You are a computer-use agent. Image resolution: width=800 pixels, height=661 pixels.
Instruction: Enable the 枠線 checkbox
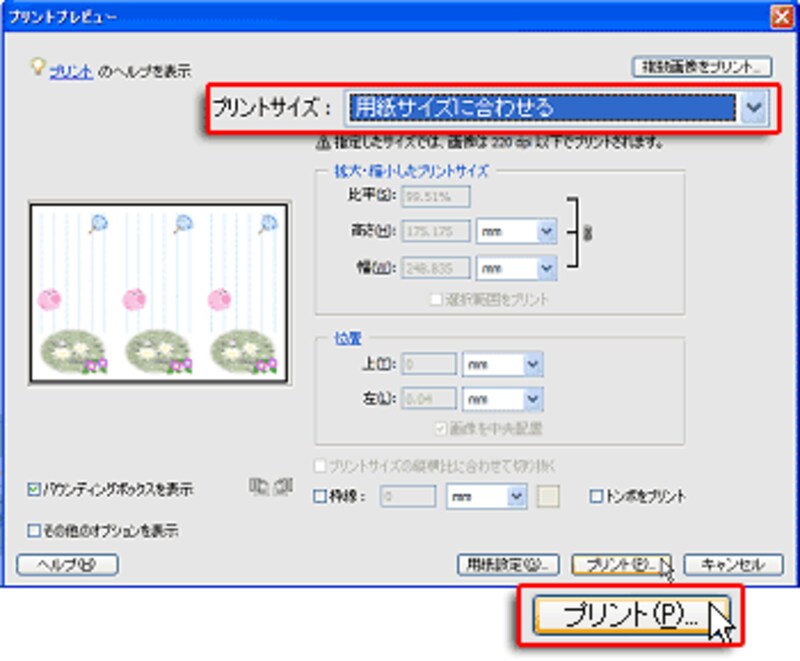click(x=320, y=496)
